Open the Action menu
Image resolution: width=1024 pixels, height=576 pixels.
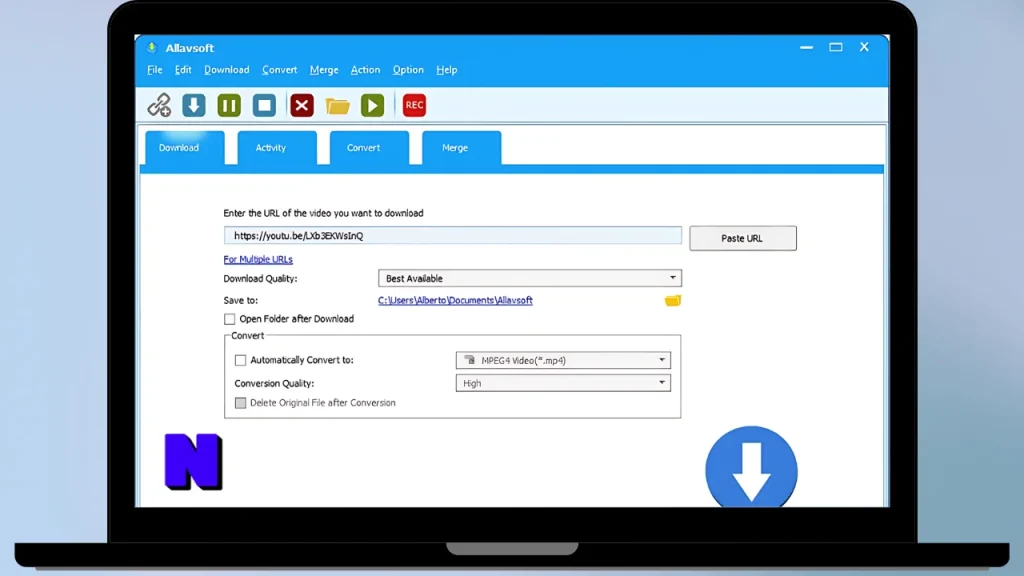coord(365,70)
